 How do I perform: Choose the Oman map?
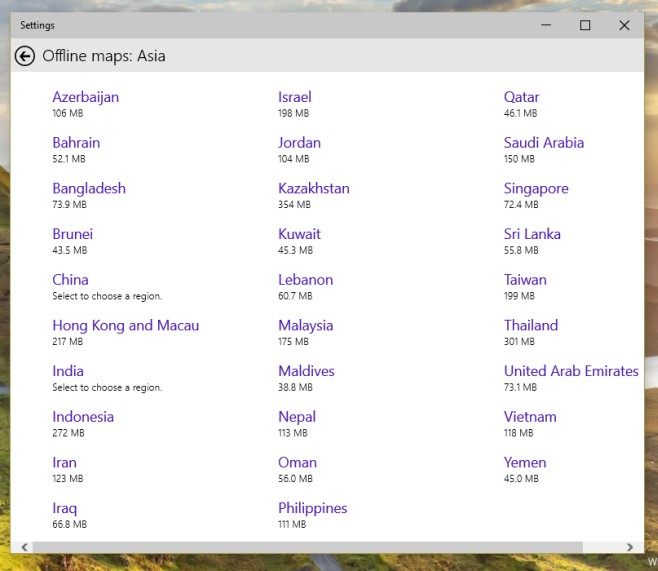(298, 463)
